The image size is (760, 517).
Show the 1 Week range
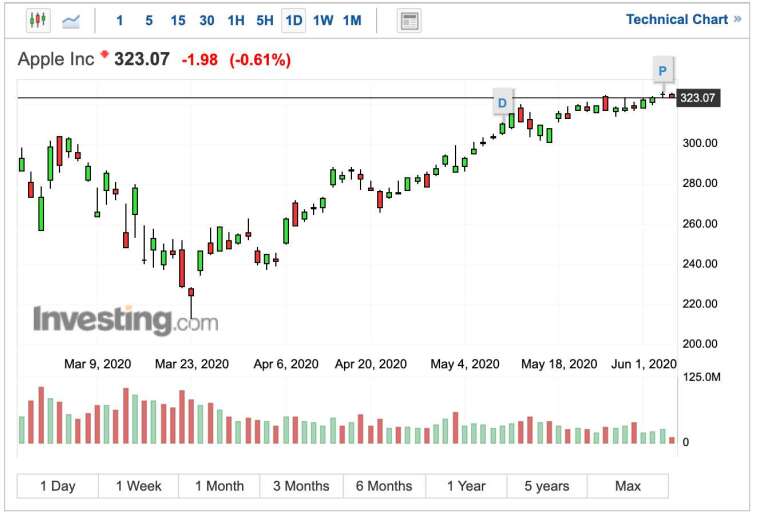pos(139,486)
